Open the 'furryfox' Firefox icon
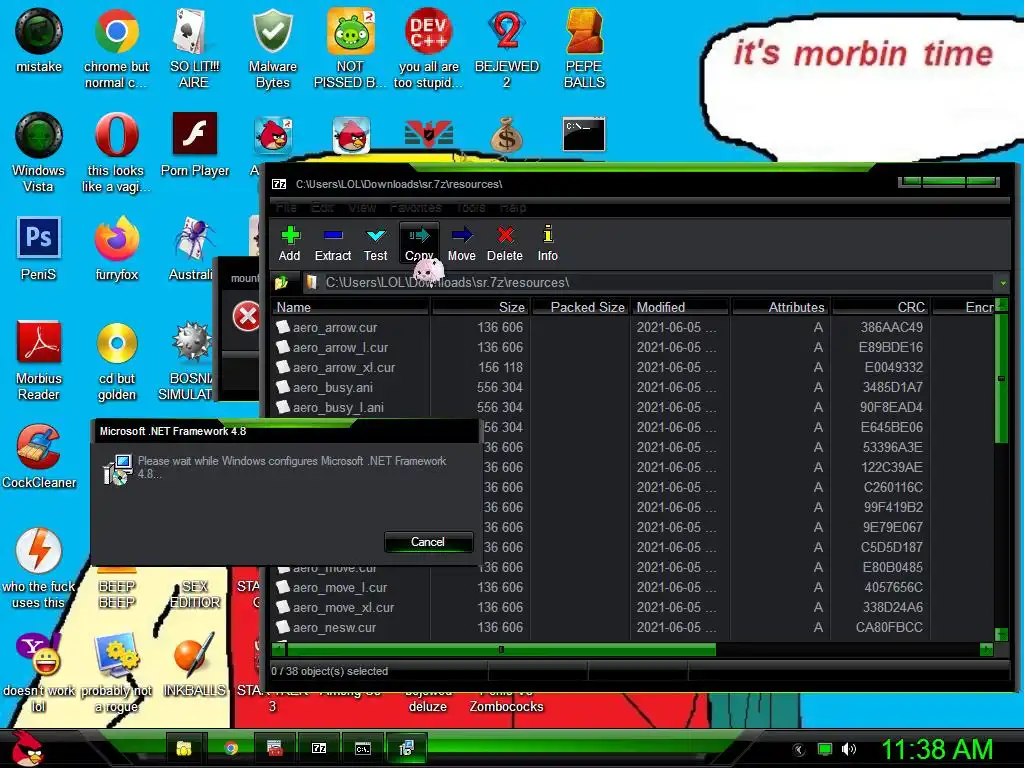 tap(116, 248)
